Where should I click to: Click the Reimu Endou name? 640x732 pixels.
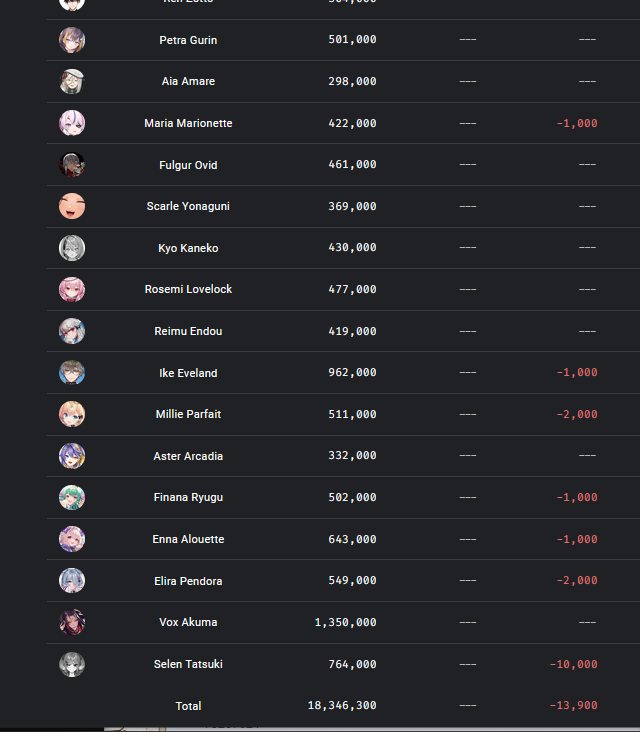[188, 331]
